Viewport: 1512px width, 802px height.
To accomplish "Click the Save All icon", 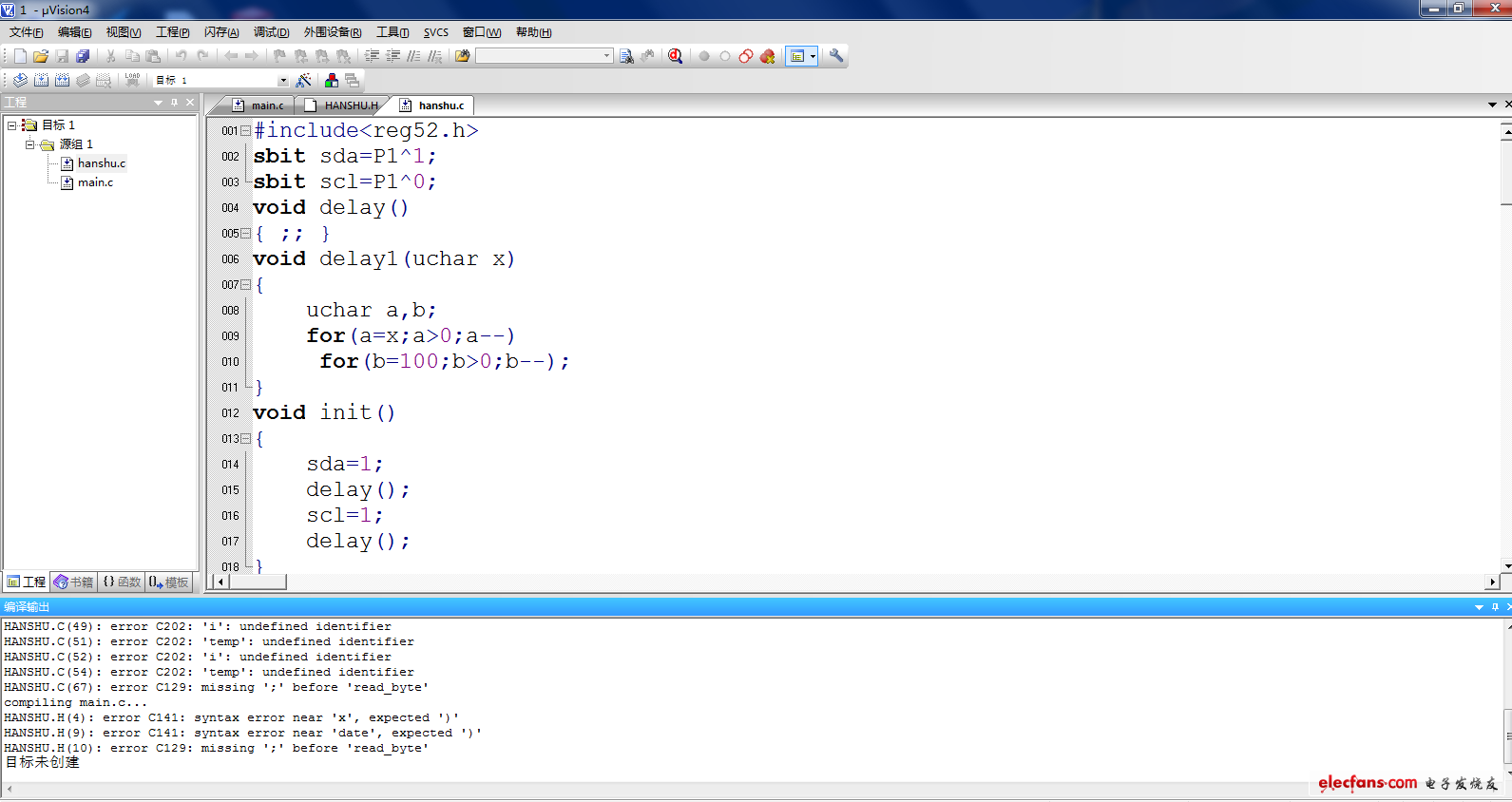I will coord(83,56).
